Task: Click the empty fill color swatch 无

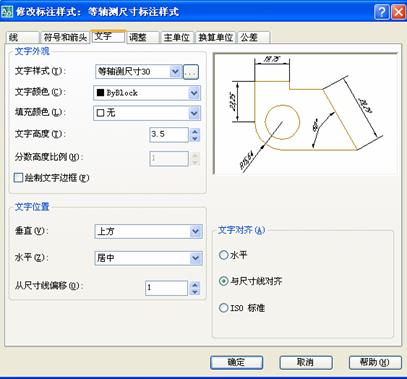Action: click(100, 113)
